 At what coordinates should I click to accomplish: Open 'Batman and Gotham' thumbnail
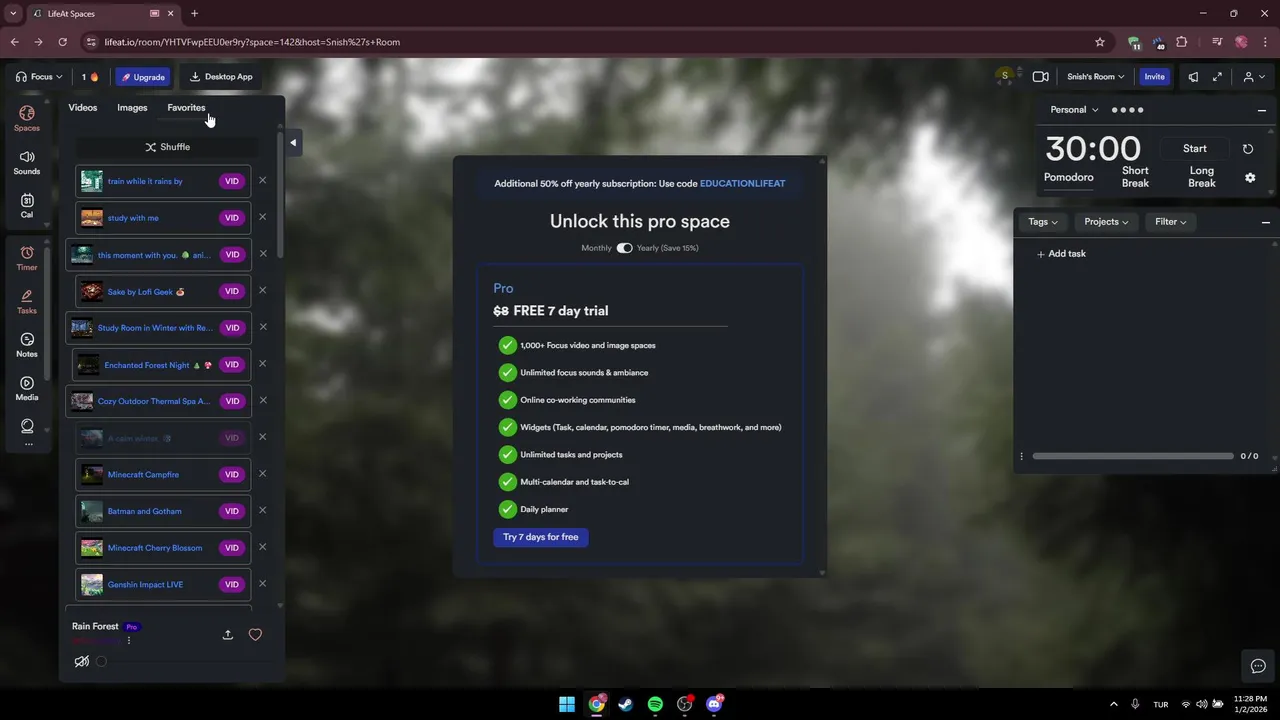tap(92, 511)
